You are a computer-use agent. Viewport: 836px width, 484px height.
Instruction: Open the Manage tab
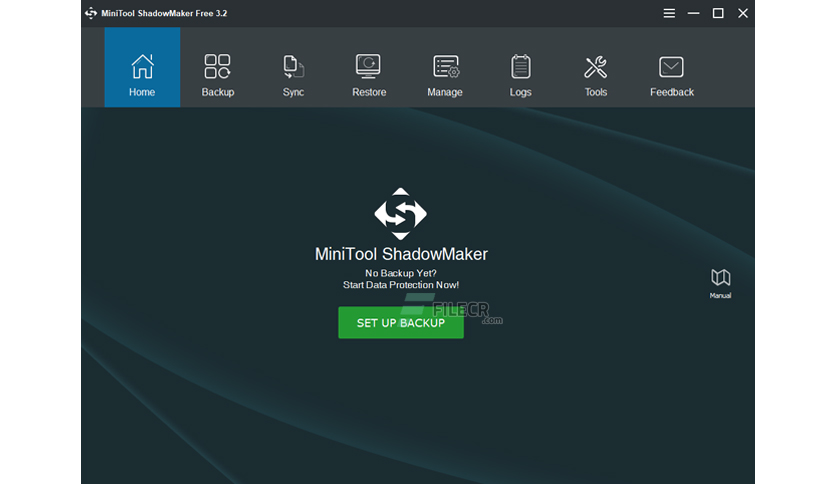coord(445,75)
